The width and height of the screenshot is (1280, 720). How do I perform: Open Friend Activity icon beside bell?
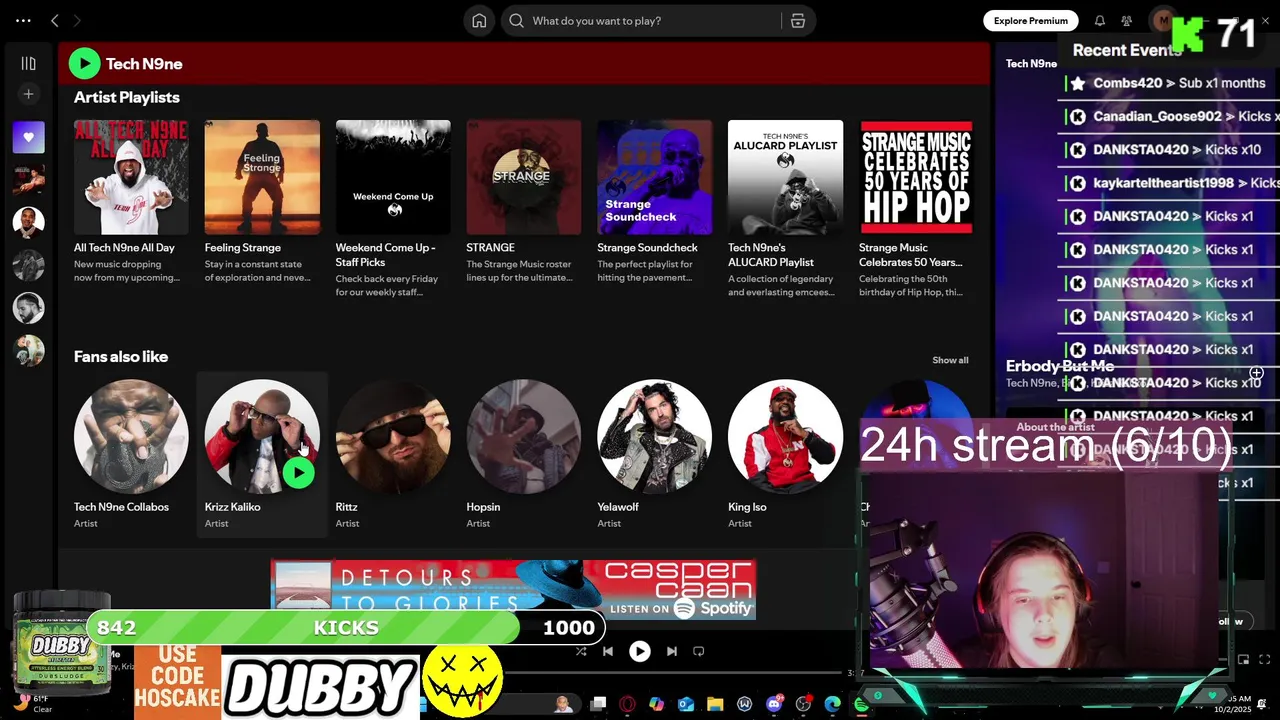click(x=1126, y=20)
